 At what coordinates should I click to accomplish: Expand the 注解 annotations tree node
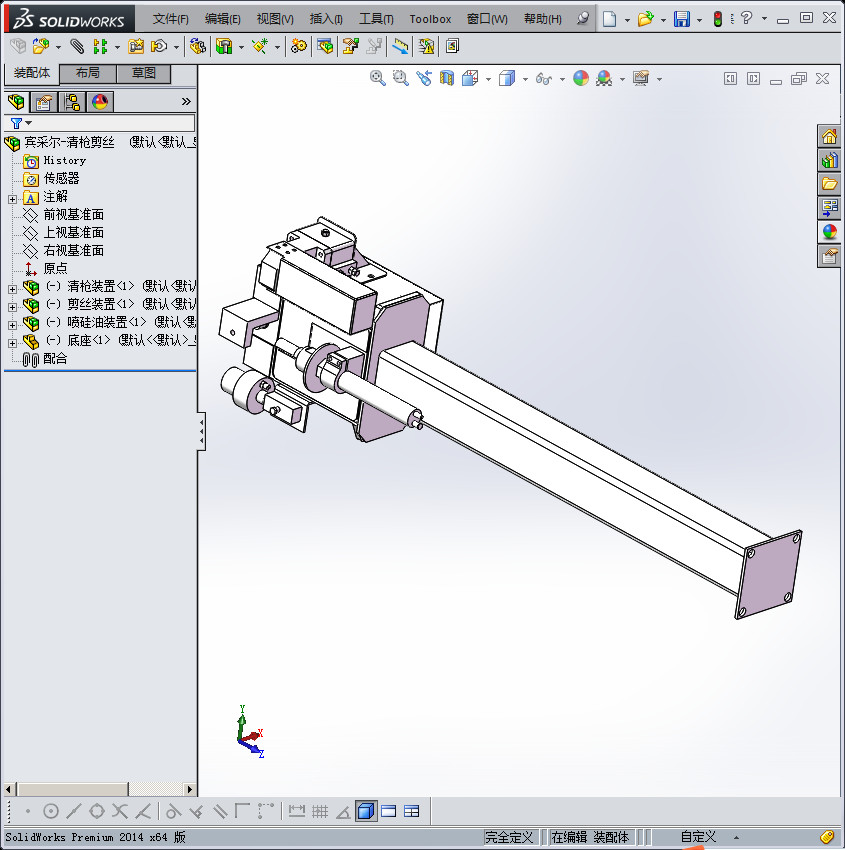12,199
